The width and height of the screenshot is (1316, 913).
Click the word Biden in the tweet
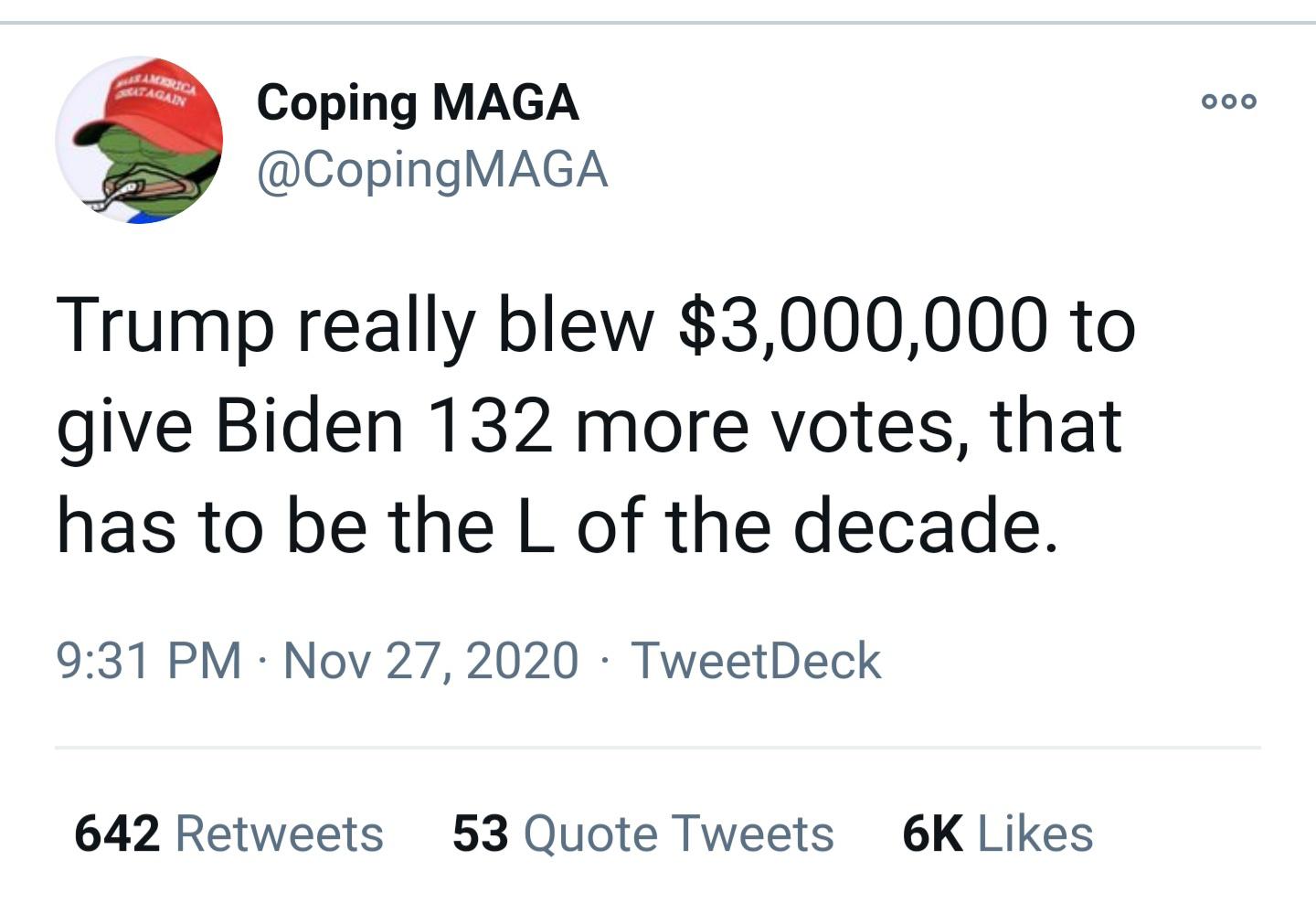point(309,426)
